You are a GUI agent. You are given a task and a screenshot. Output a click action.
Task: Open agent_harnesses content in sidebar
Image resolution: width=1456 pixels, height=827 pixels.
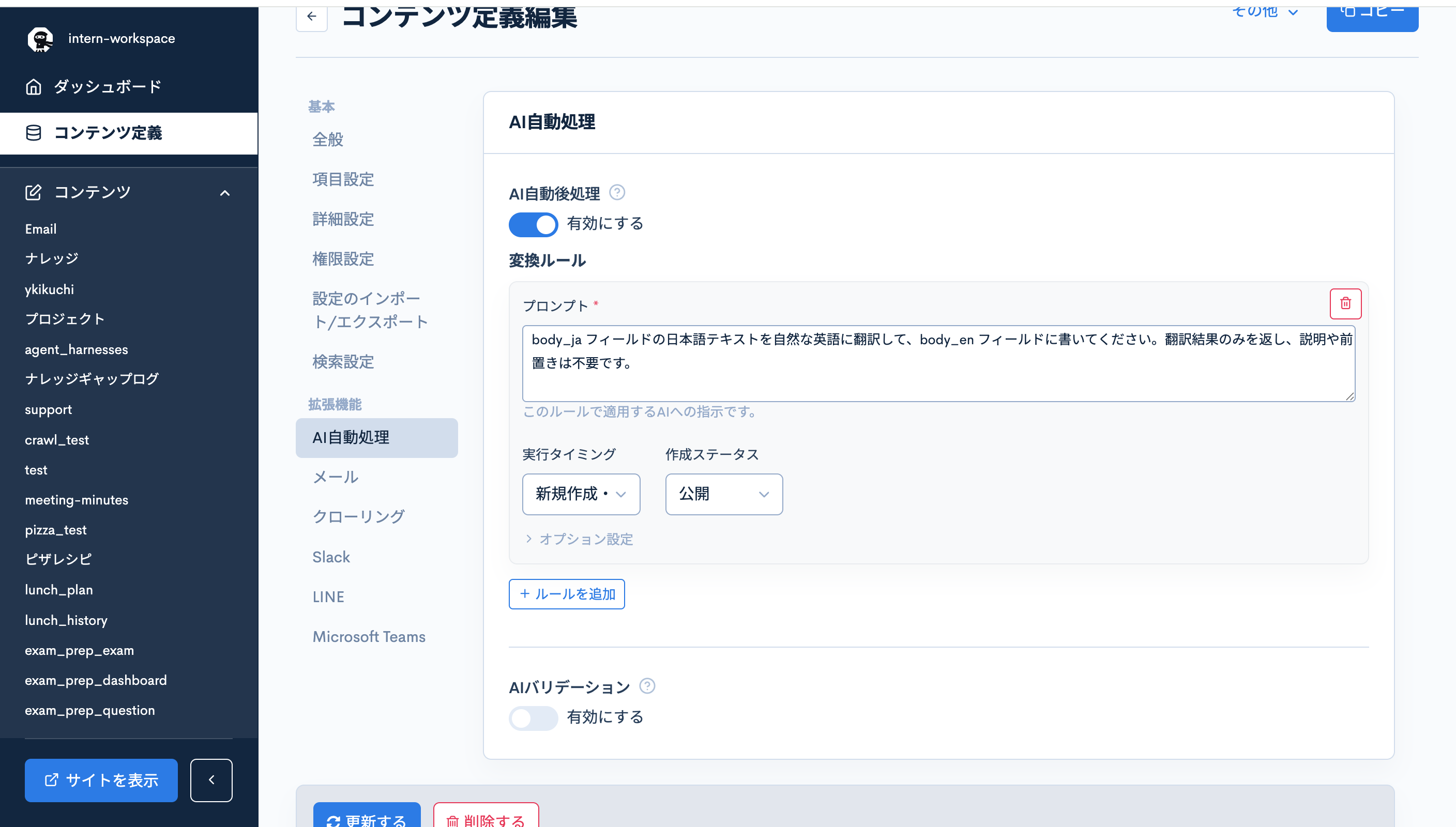point(76,349)
